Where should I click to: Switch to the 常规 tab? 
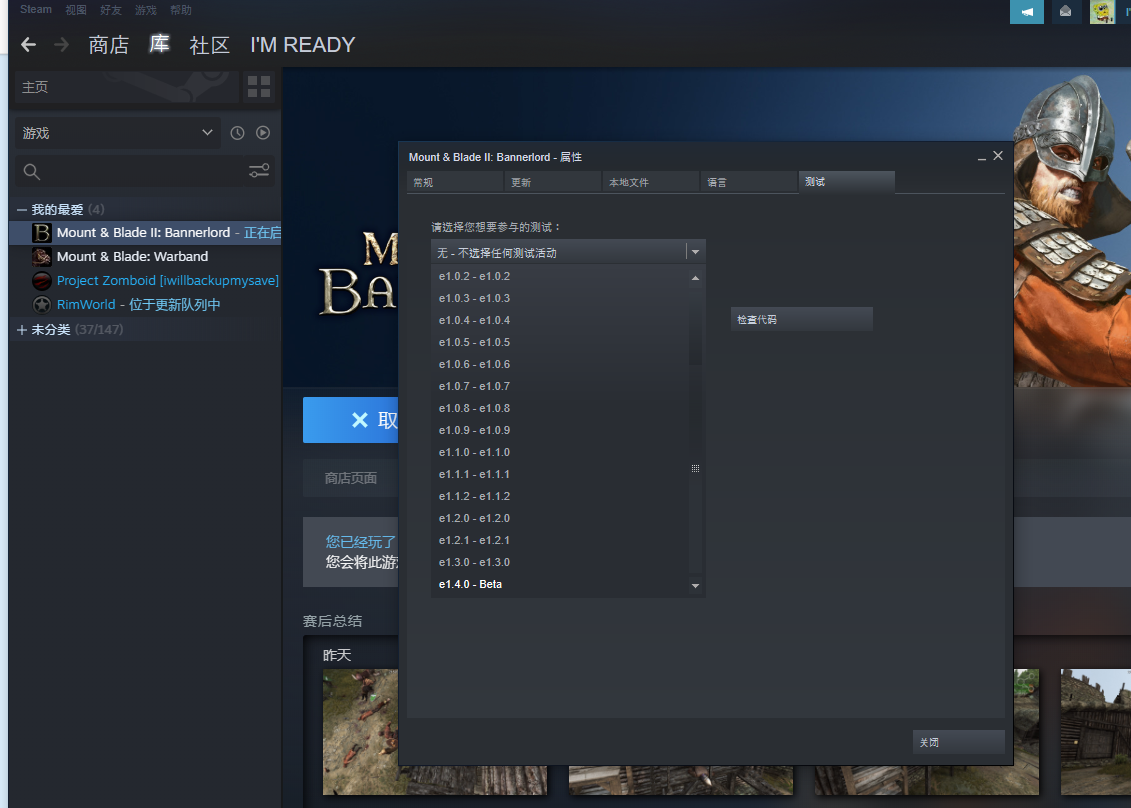pyautogui.click(x=454, y=183)
